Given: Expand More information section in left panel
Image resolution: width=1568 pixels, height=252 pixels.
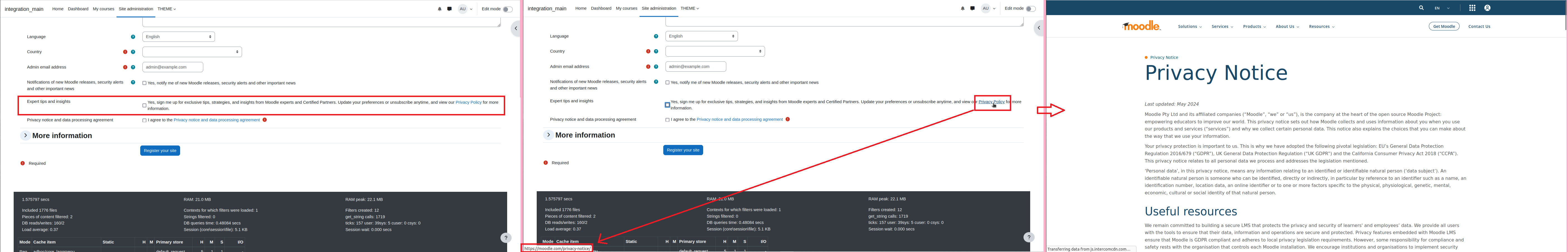Looking at the screenshot, I should click(x=26, y=135).
